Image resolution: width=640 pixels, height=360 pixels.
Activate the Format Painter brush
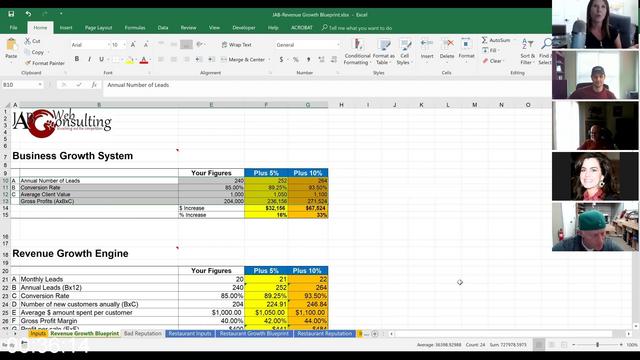[x=28, y=63]
